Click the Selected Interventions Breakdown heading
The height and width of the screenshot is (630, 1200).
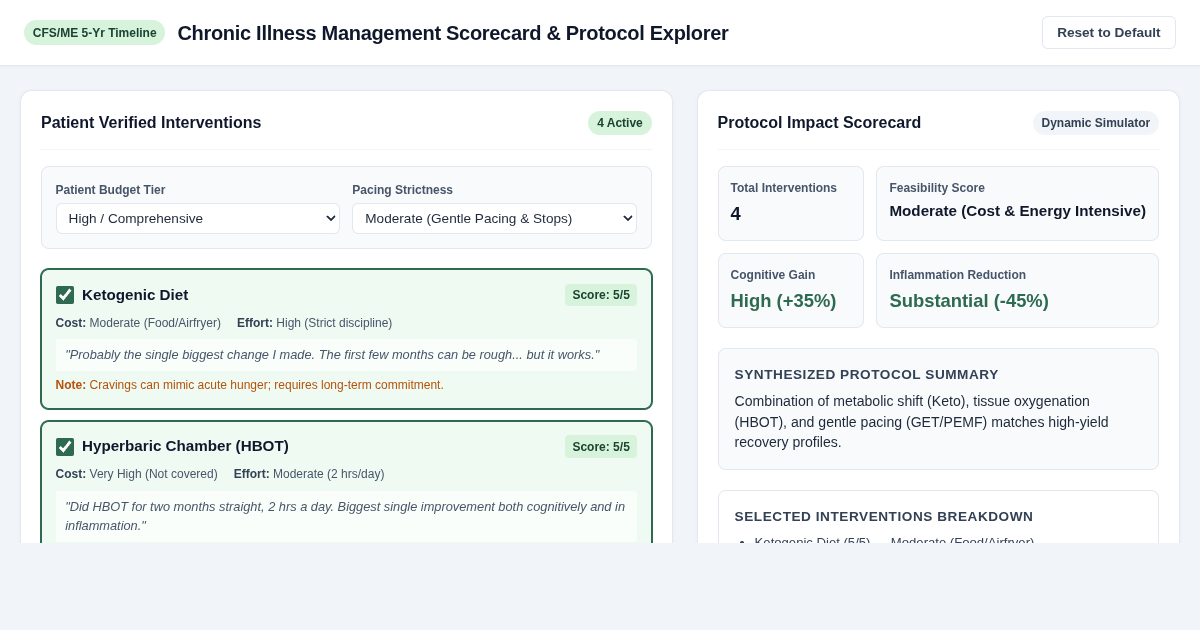pos(884,516)
